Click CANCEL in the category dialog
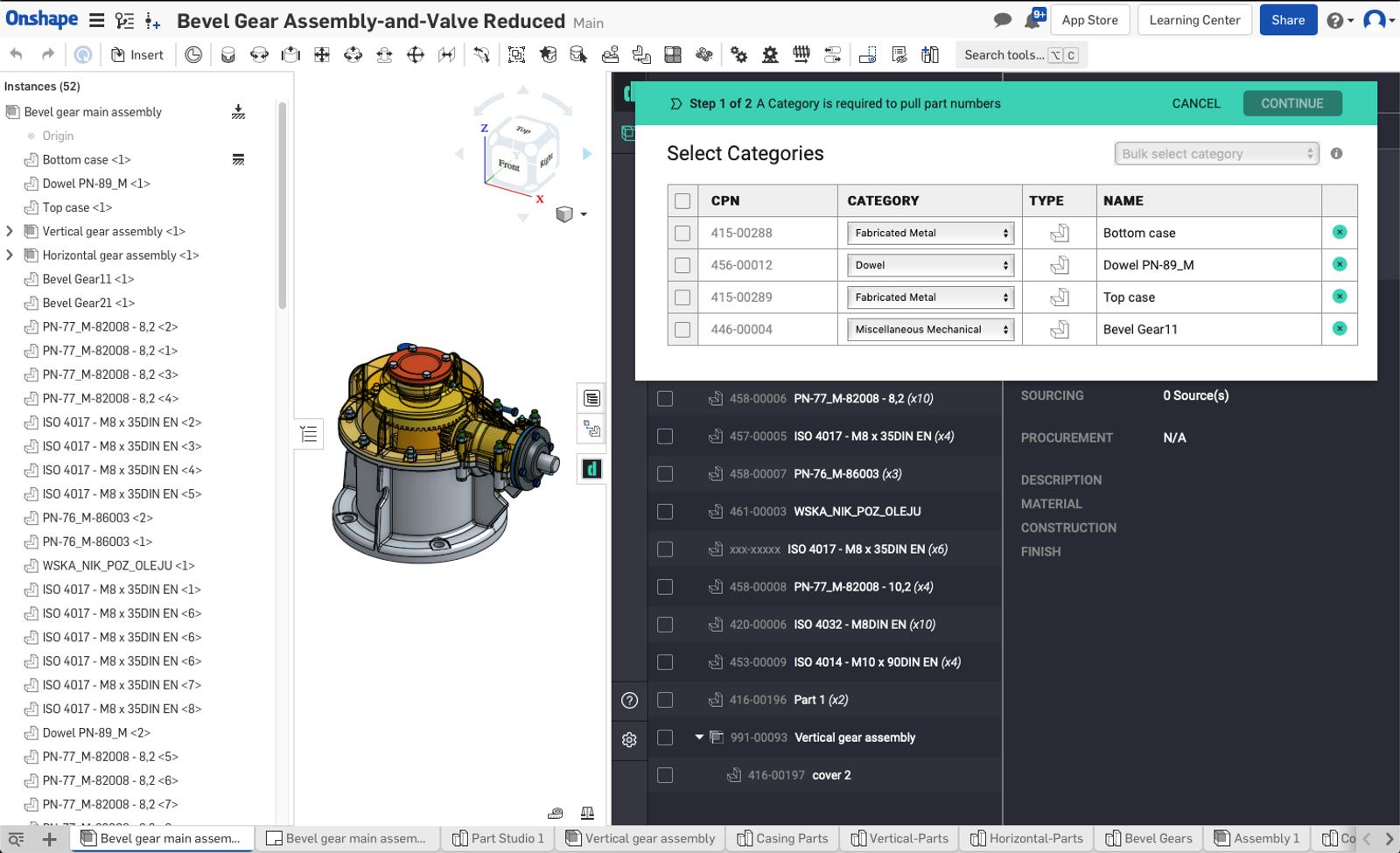The width and height of the screenshot is (1400, 853). coord(1195,103)
